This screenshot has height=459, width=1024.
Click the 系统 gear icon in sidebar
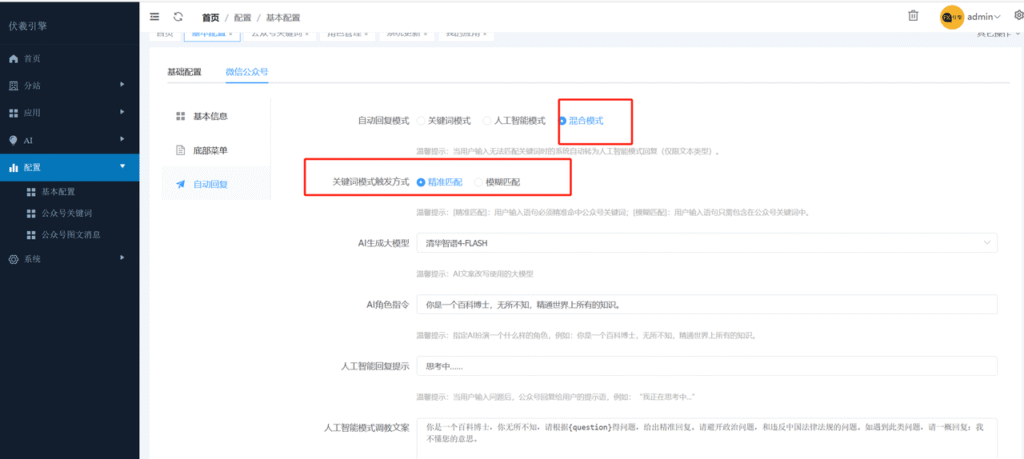click(13, 259)
